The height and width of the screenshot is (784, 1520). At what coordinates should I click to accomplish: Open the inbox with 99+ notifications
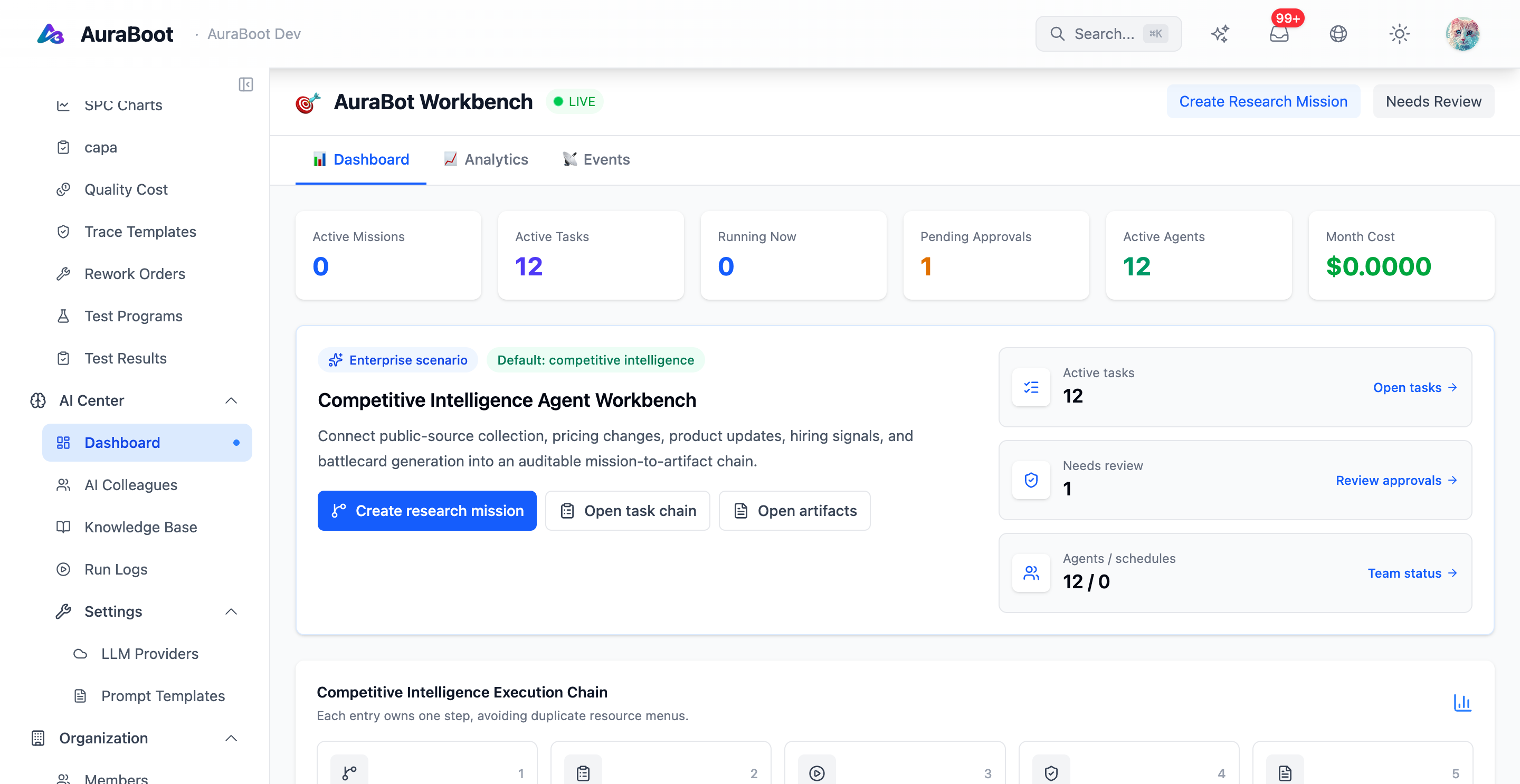(1279, 34)
